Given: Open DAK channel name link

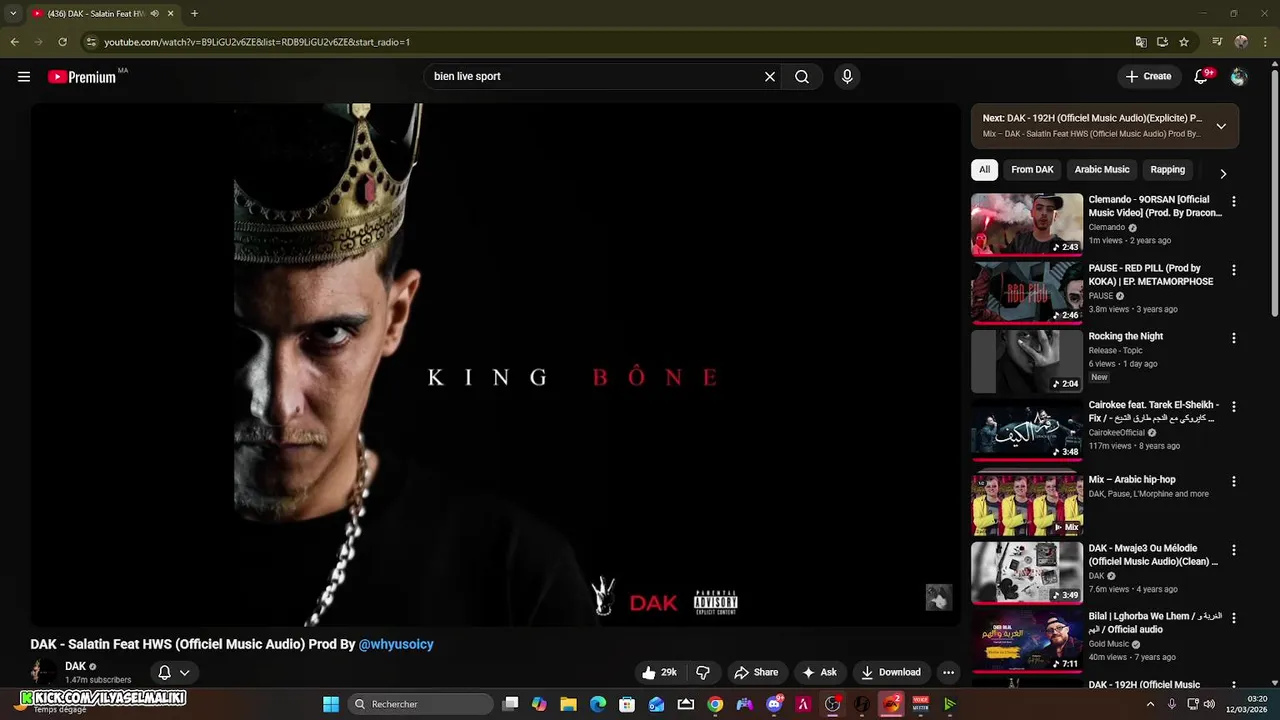Looking at the screenshot, I should 75,666.
